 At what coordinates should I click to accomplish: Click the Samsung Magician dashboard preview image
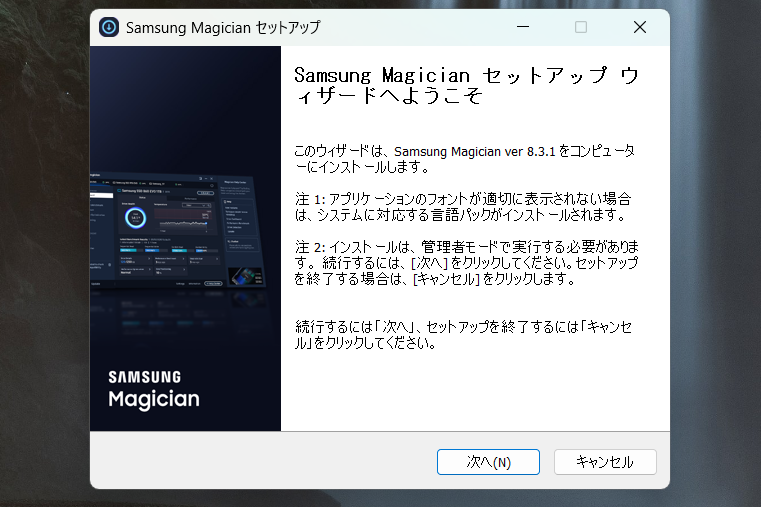point(178,231)
